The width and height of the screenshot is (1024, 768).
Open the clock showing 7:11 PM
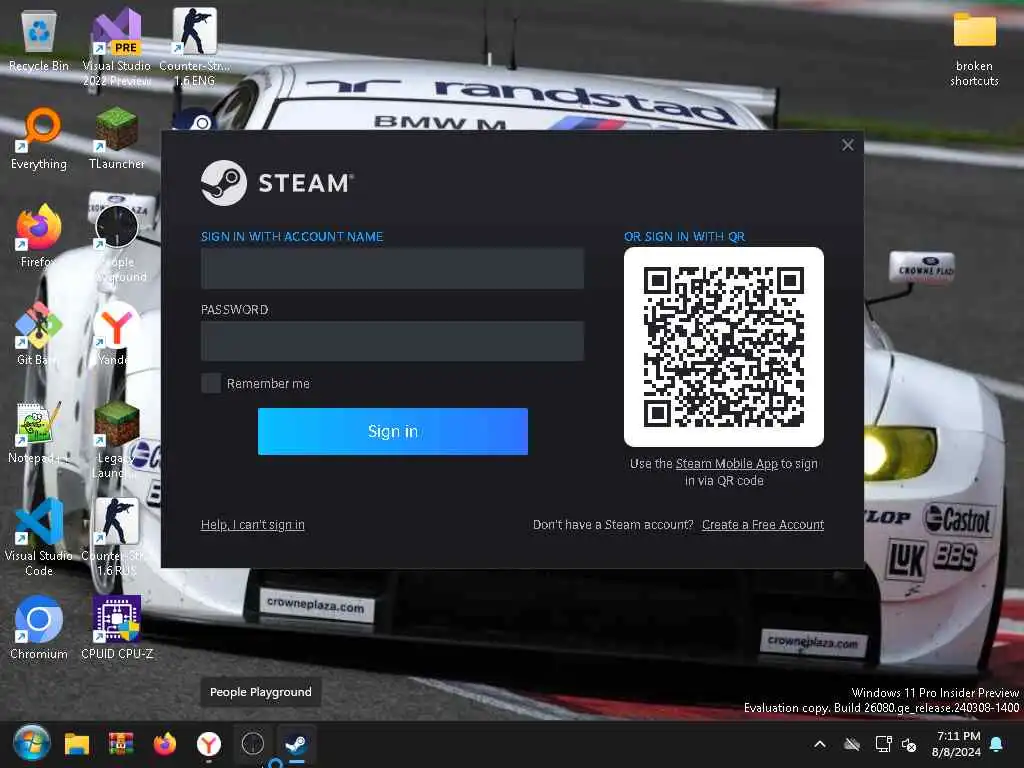[956, 744]
